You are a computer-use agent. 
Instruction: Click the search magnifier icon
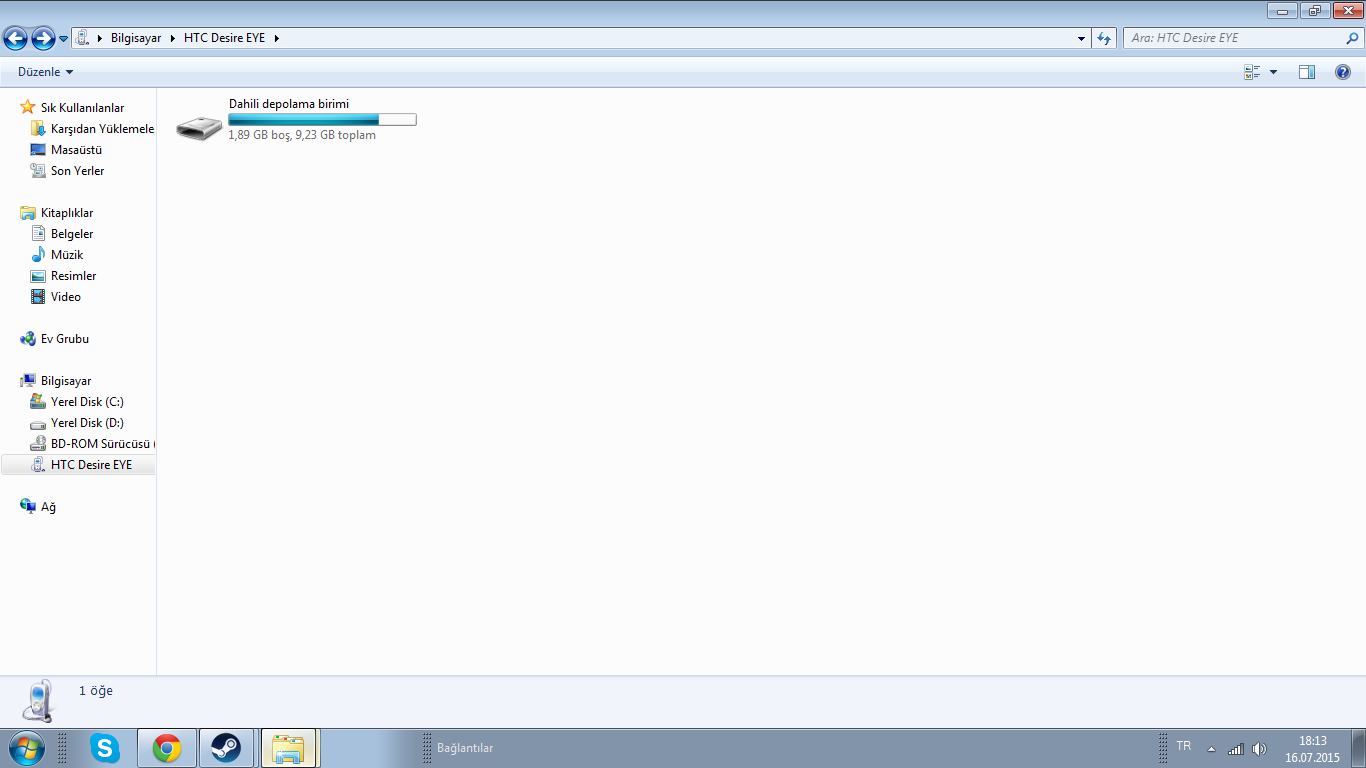pyautogui.click(x=1353, y=38)
